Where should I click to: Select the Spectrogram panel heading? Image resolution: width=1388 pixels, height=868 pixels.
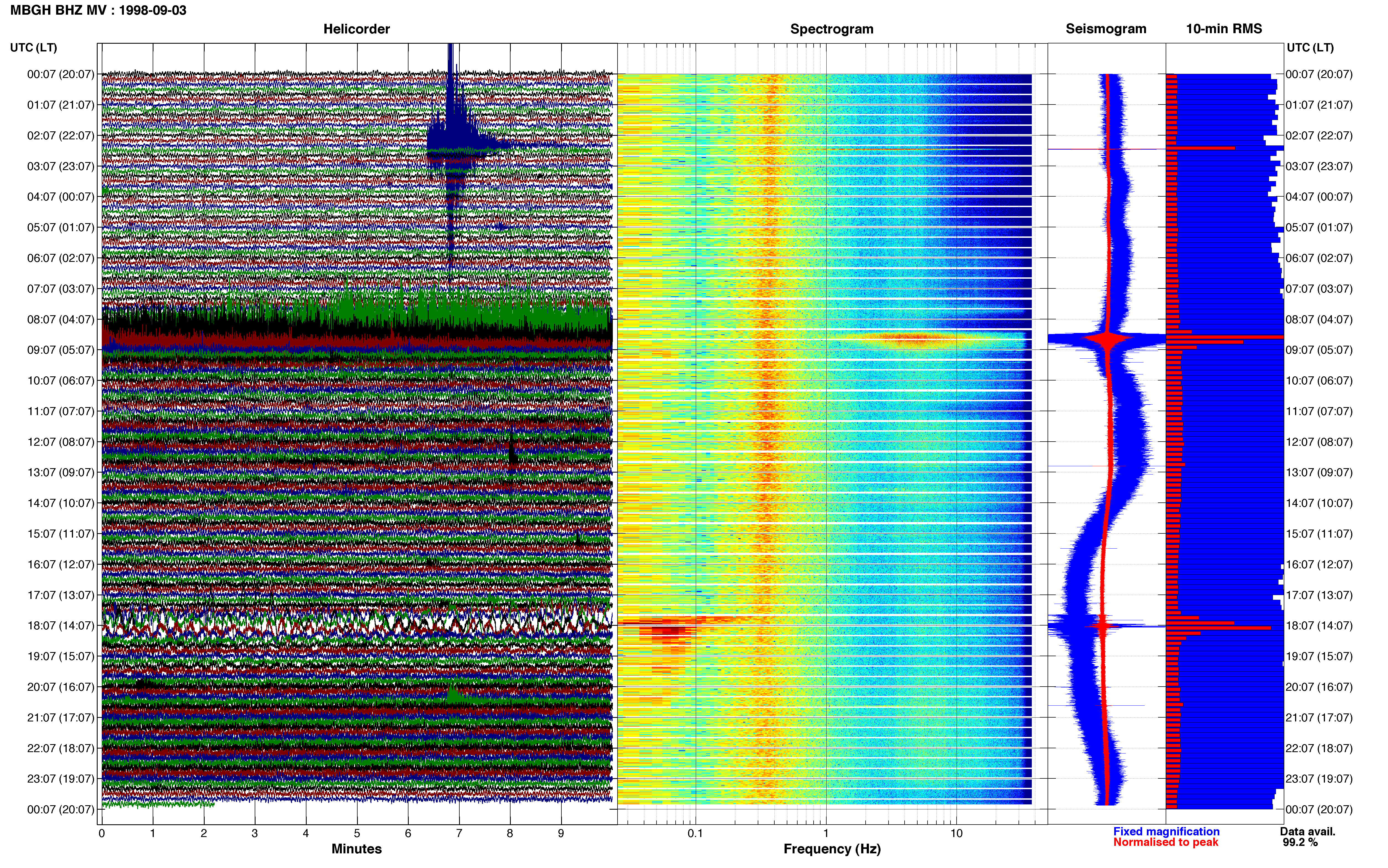(832, 29)
